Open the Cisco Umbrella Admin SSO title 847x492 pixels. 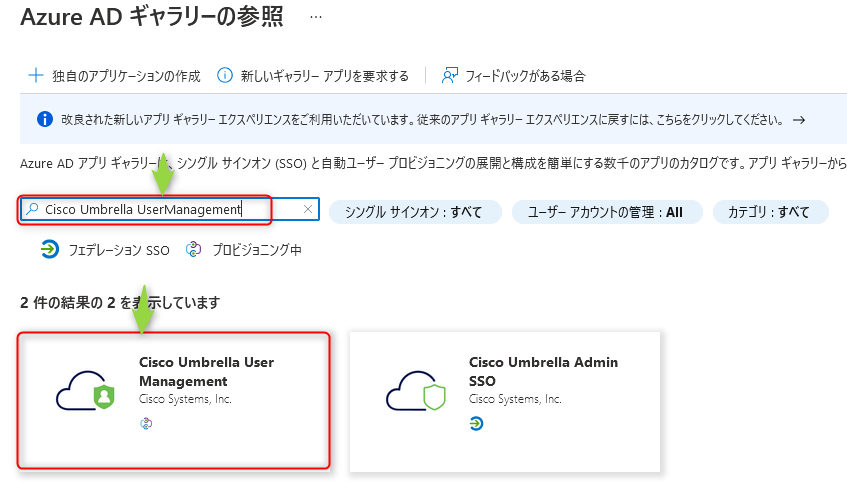pyautogui.click(x=543, y=372)
